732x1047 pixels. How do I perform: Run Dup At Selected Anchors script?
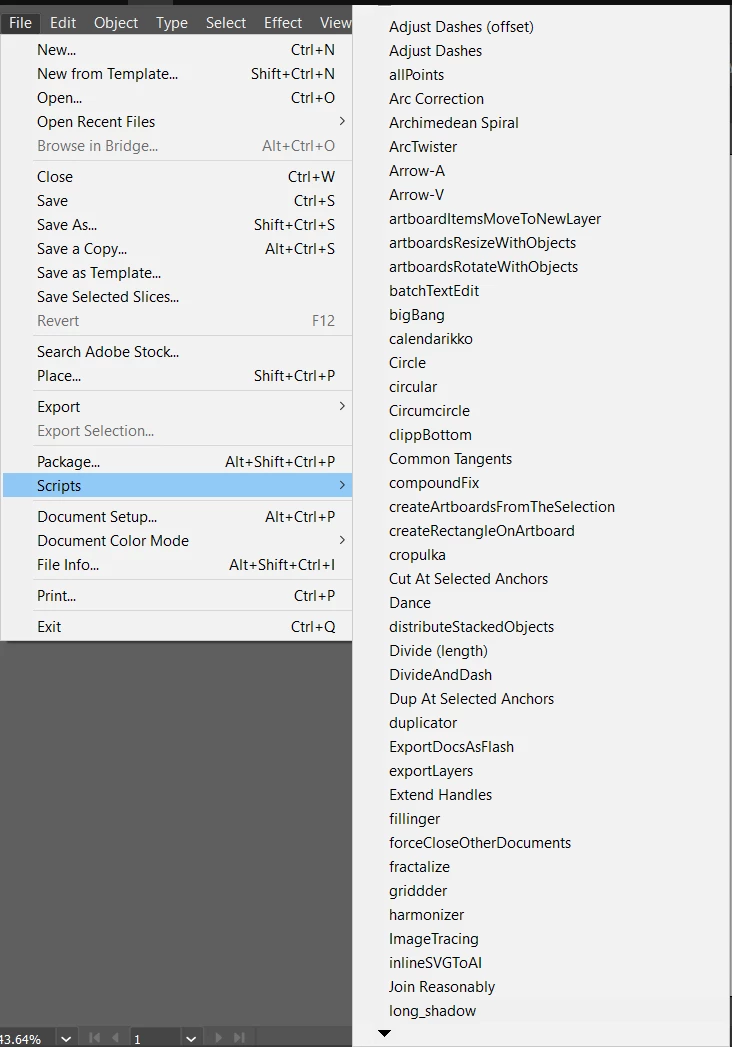pyautogui.click(x=472, y=699)
